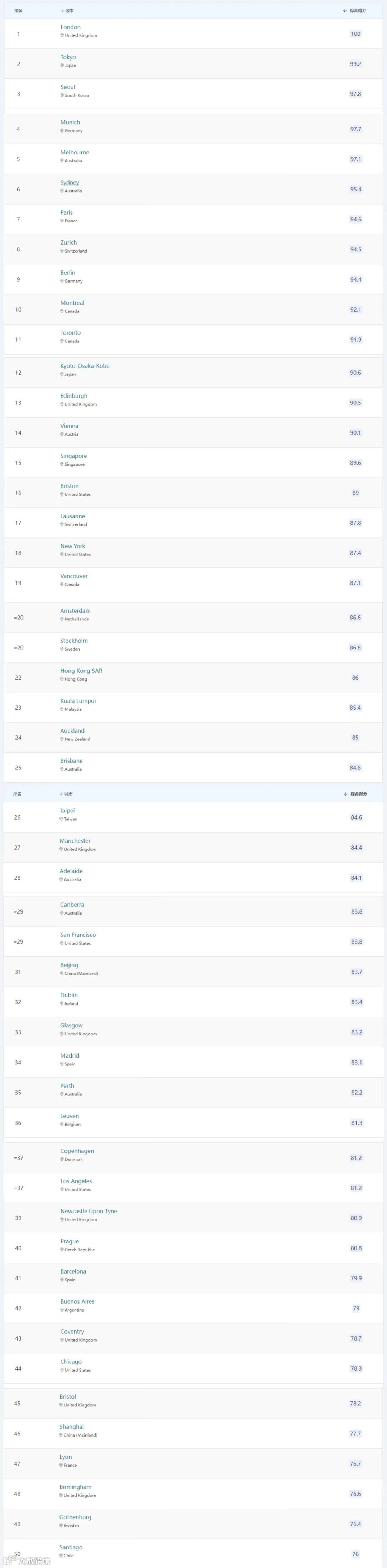Screen dimensions: 387x1568
Task: Sort by 综合得分 in the first table header
Action: tap(355, 10)
